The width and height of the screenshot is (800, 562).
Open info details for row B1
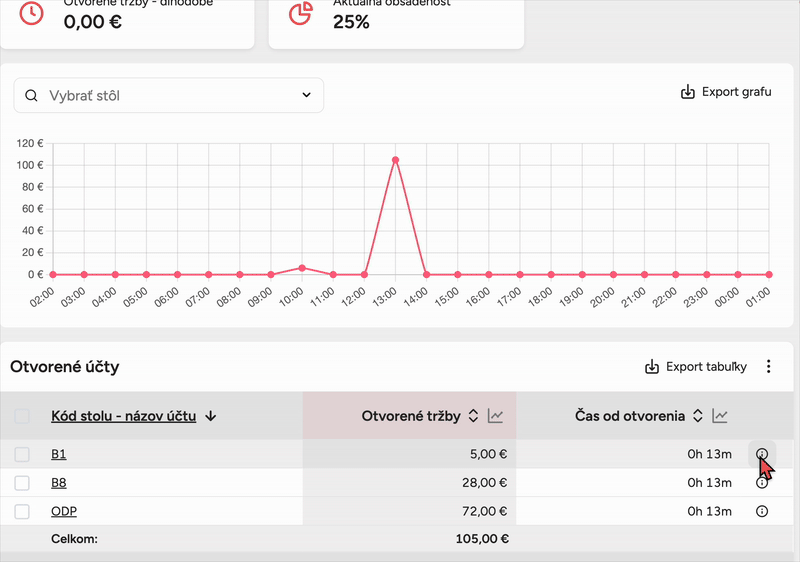pyautogui.click(x=762, y=454)
